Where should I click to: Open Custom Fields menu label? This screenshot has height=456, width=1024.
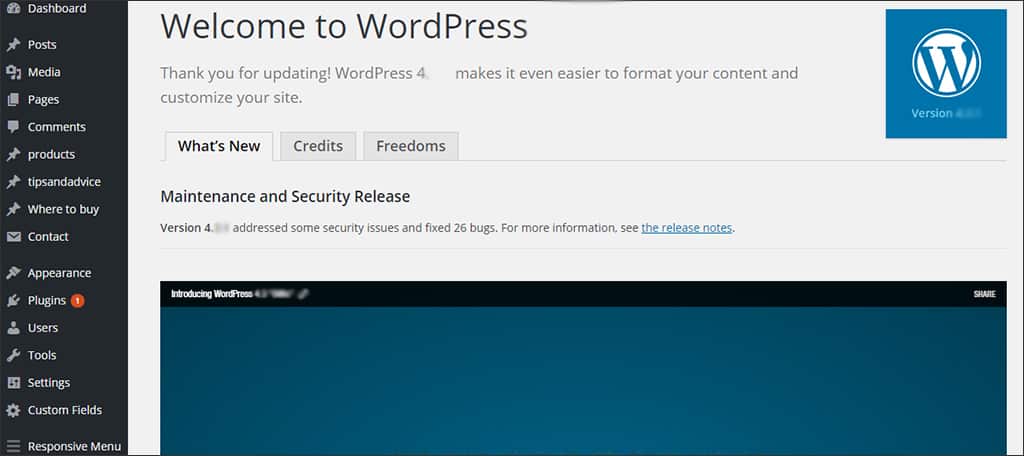click(x=65, y=410)
